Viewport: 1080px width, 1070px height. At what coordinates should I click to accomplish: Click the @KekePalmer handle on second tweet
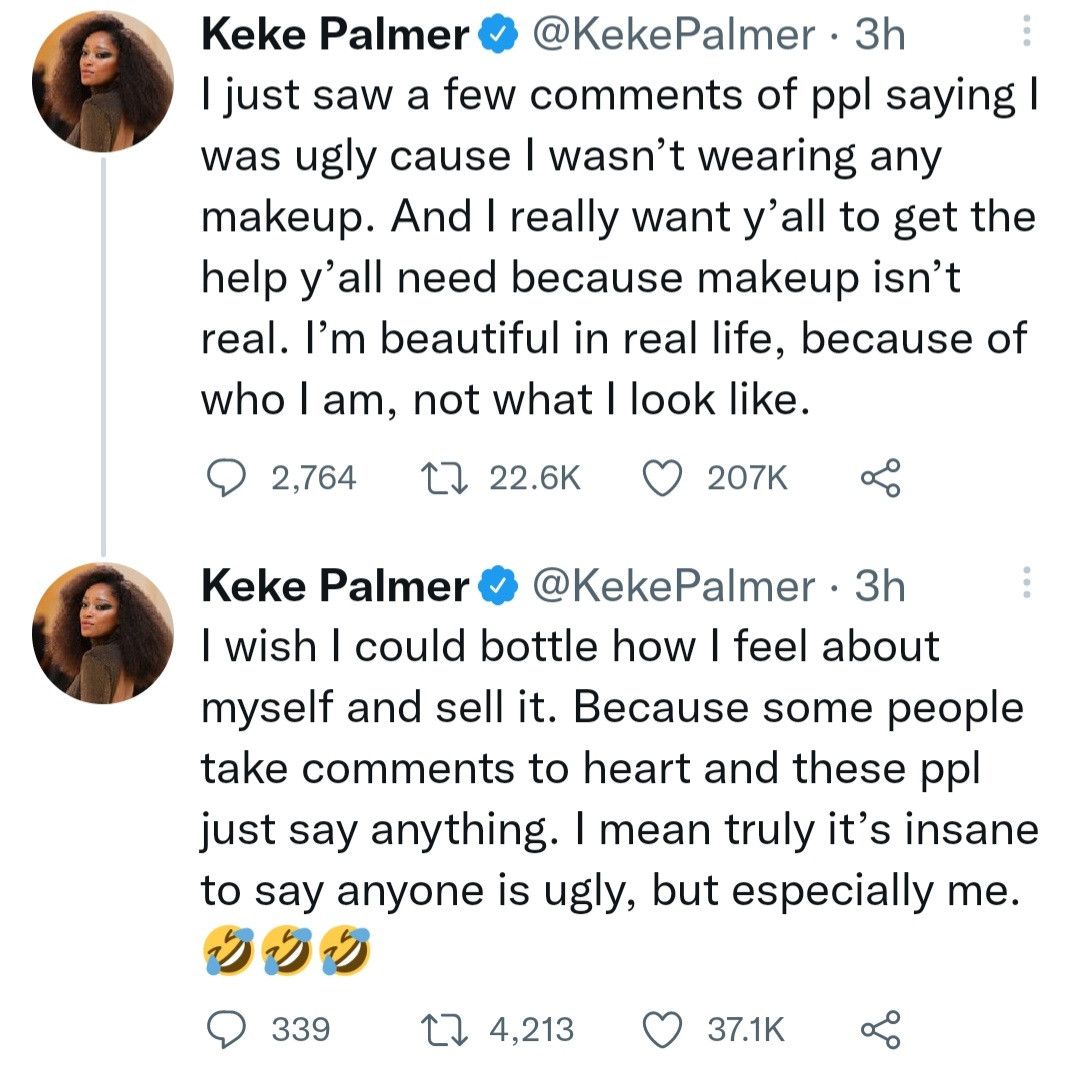pyautogui.click(x=673, y=586)
